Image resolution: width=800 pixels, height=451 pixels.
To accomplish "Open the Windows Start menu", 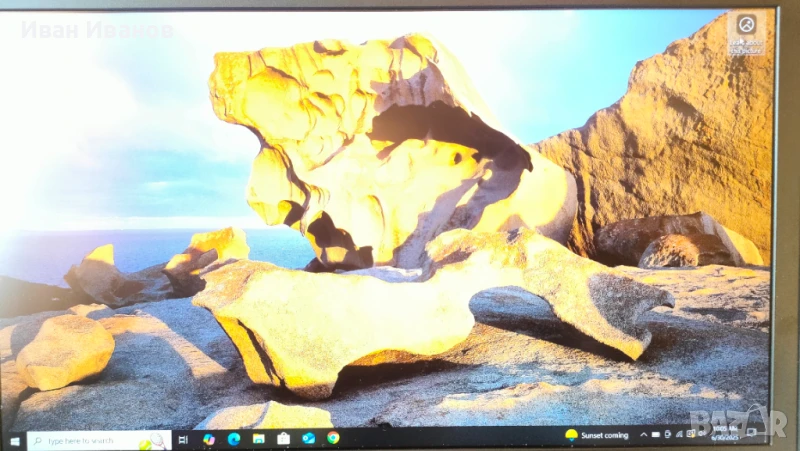I will pyautogui.click(x=15, y=440).
